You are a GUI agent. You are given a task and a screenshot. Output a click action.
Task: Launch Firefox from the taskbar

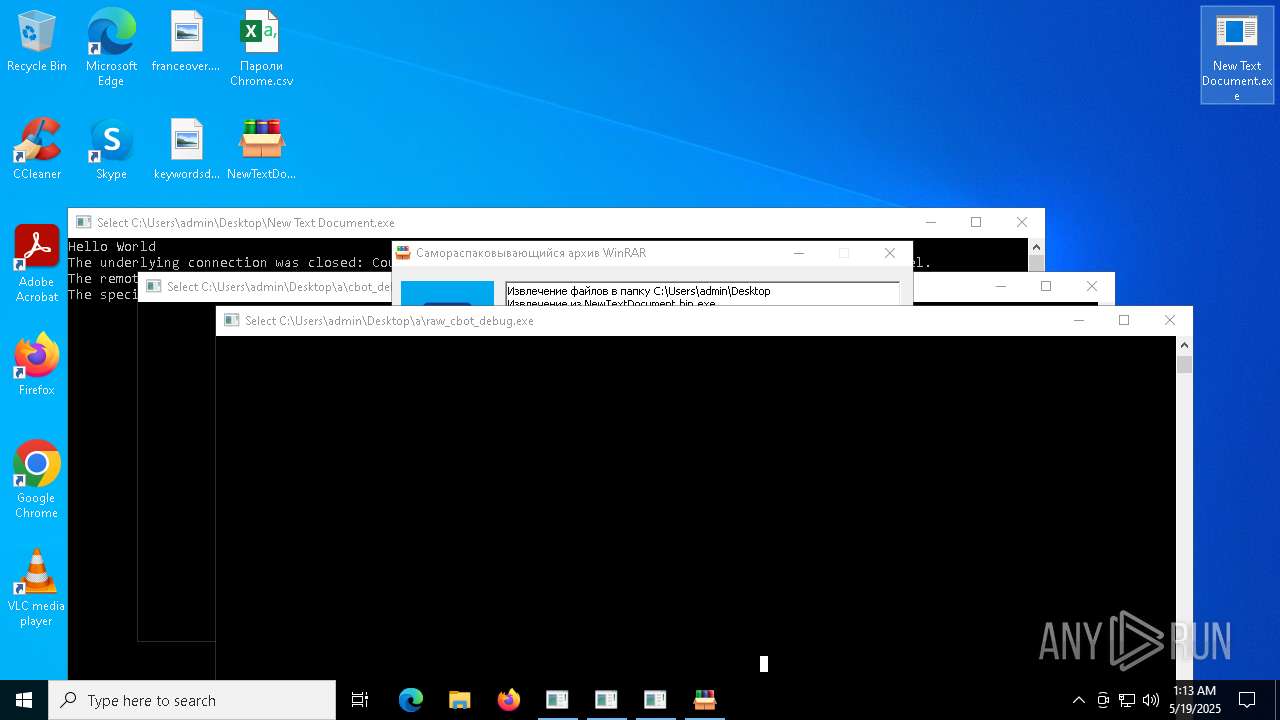click(x=509, y=700)
